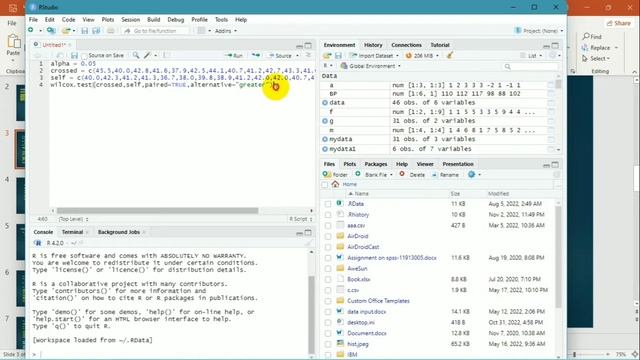Open the Document.docx file link

coord(367,333)
